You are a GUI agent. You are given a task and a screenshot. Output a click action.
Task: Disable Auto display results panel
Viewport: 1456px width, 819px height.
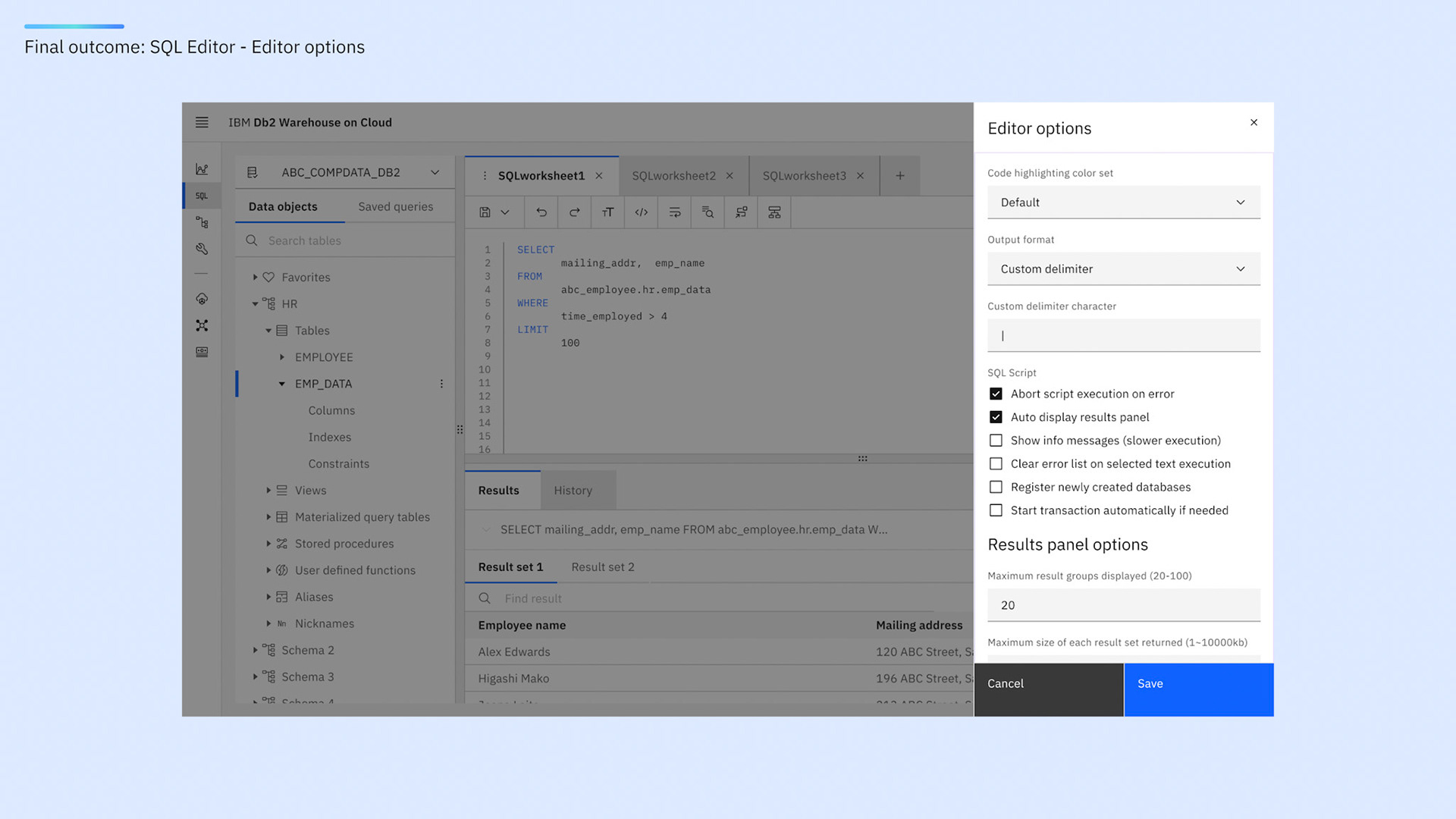tap(996, 417)
